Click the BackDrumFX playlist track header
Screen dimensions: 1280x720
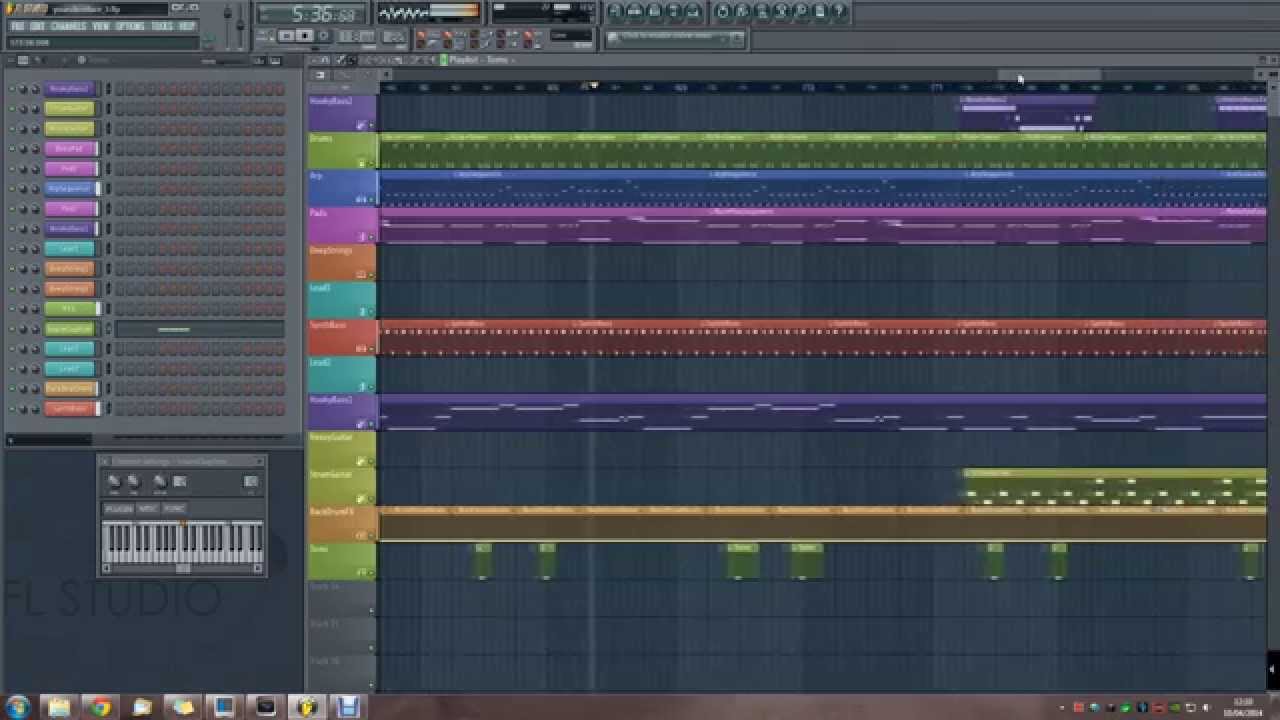pyautogui.click(x=342, y=524)
